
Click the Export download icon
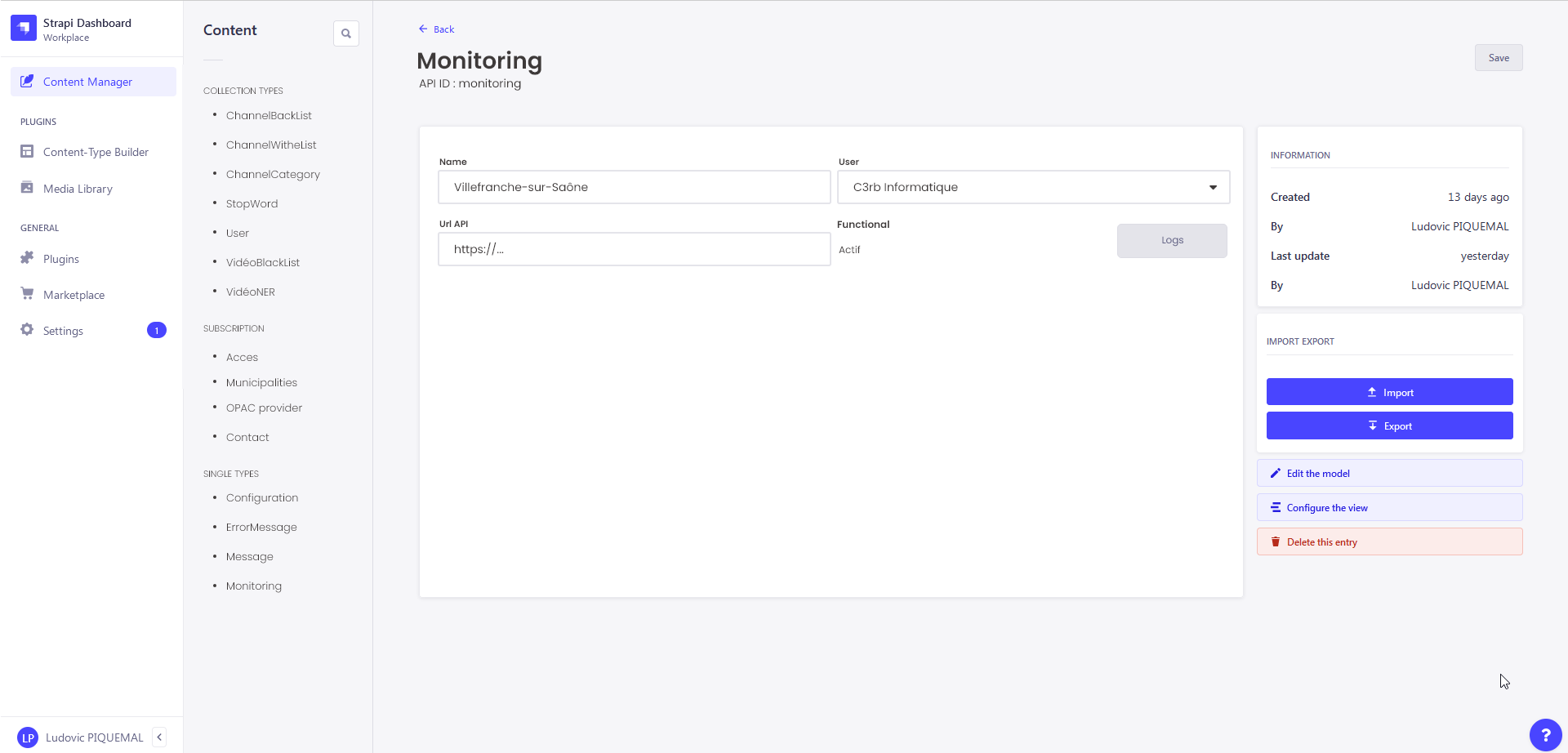pyautogui.click(x=1373, y=426)
